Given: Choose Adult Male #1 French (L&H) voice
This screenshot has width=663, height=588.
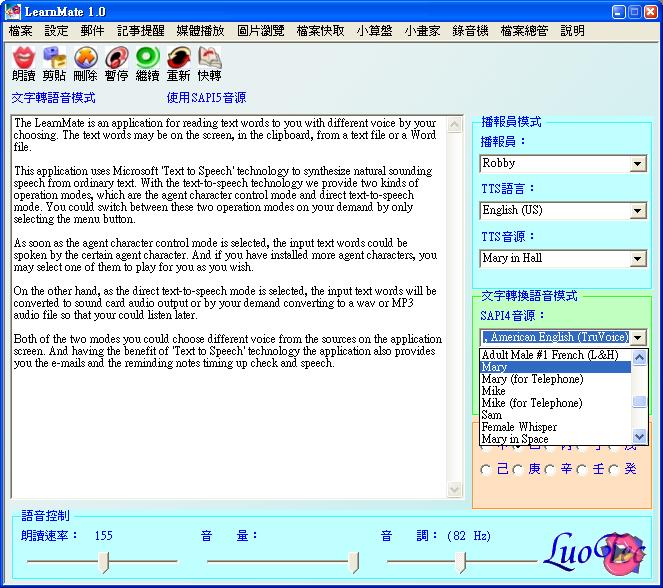Looking at the screenshot, I should pos(556,355).
